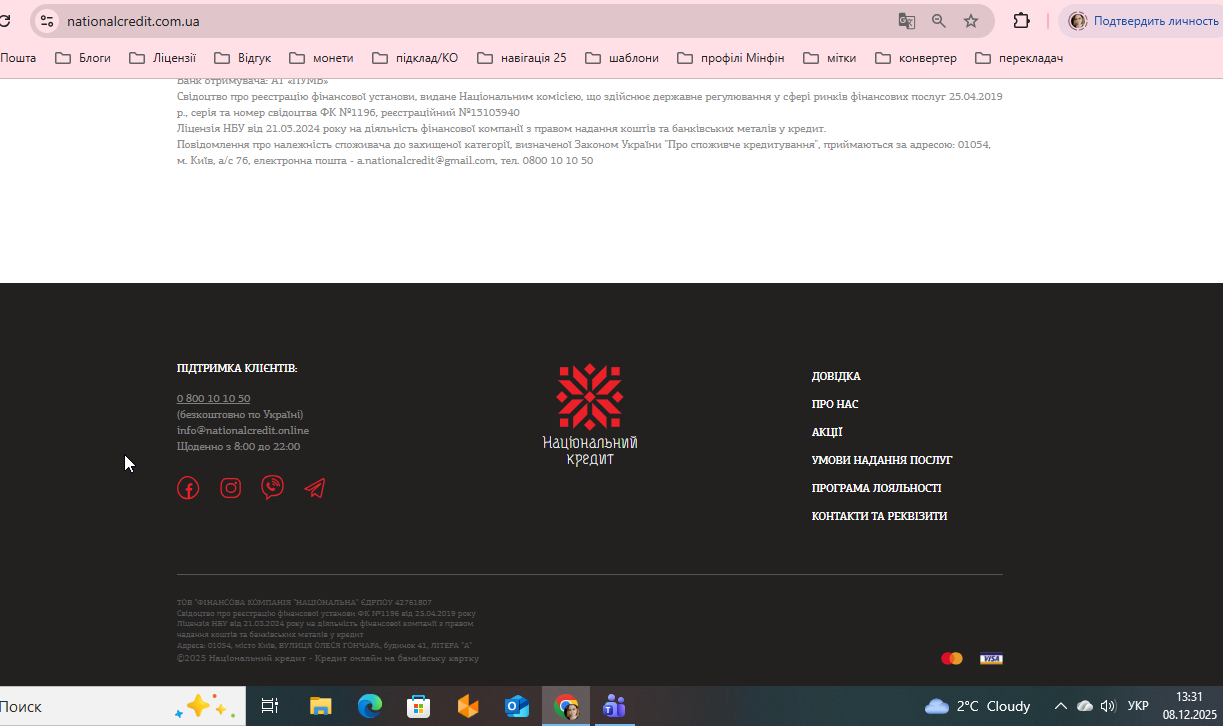This screenshot has height=726, width=1223.
Task: Open the мітки bookmarks folder
Action: (830, 58)
